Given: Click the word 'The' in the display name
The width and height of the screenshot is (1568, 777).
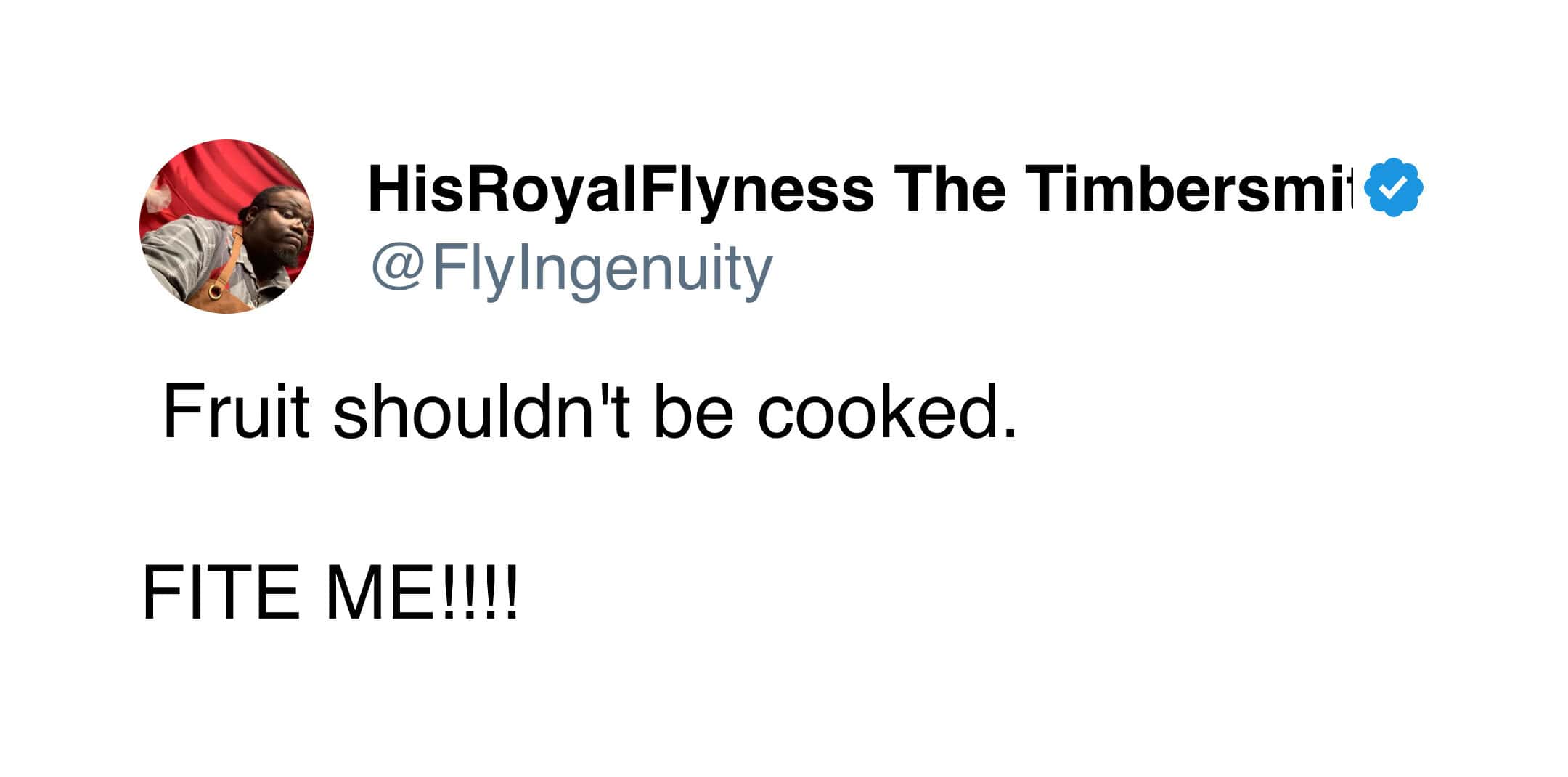Looking at the screenshot, I should (950, 189).
